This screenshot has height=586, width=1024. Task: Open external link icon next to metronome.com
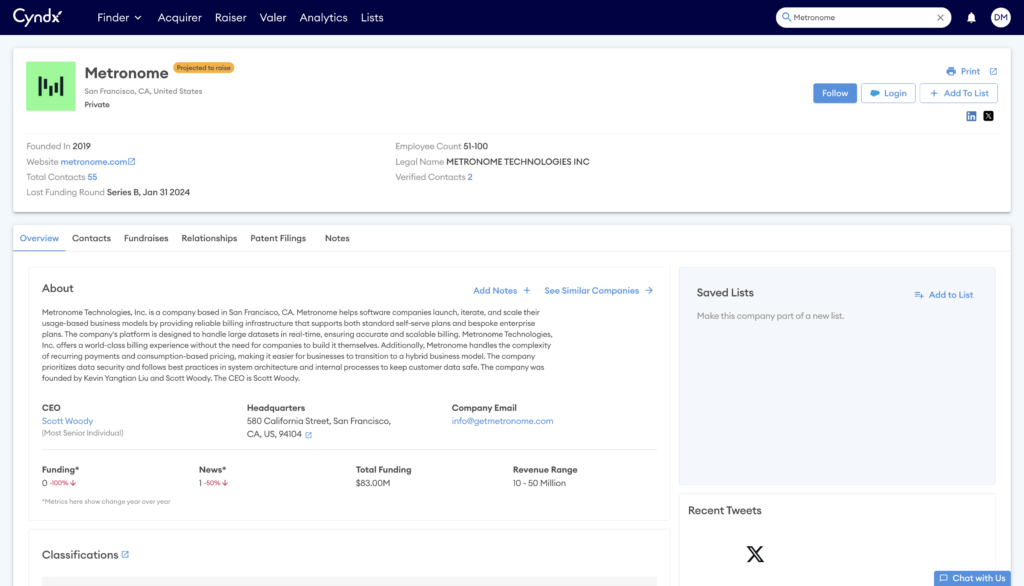coord(132,161)
